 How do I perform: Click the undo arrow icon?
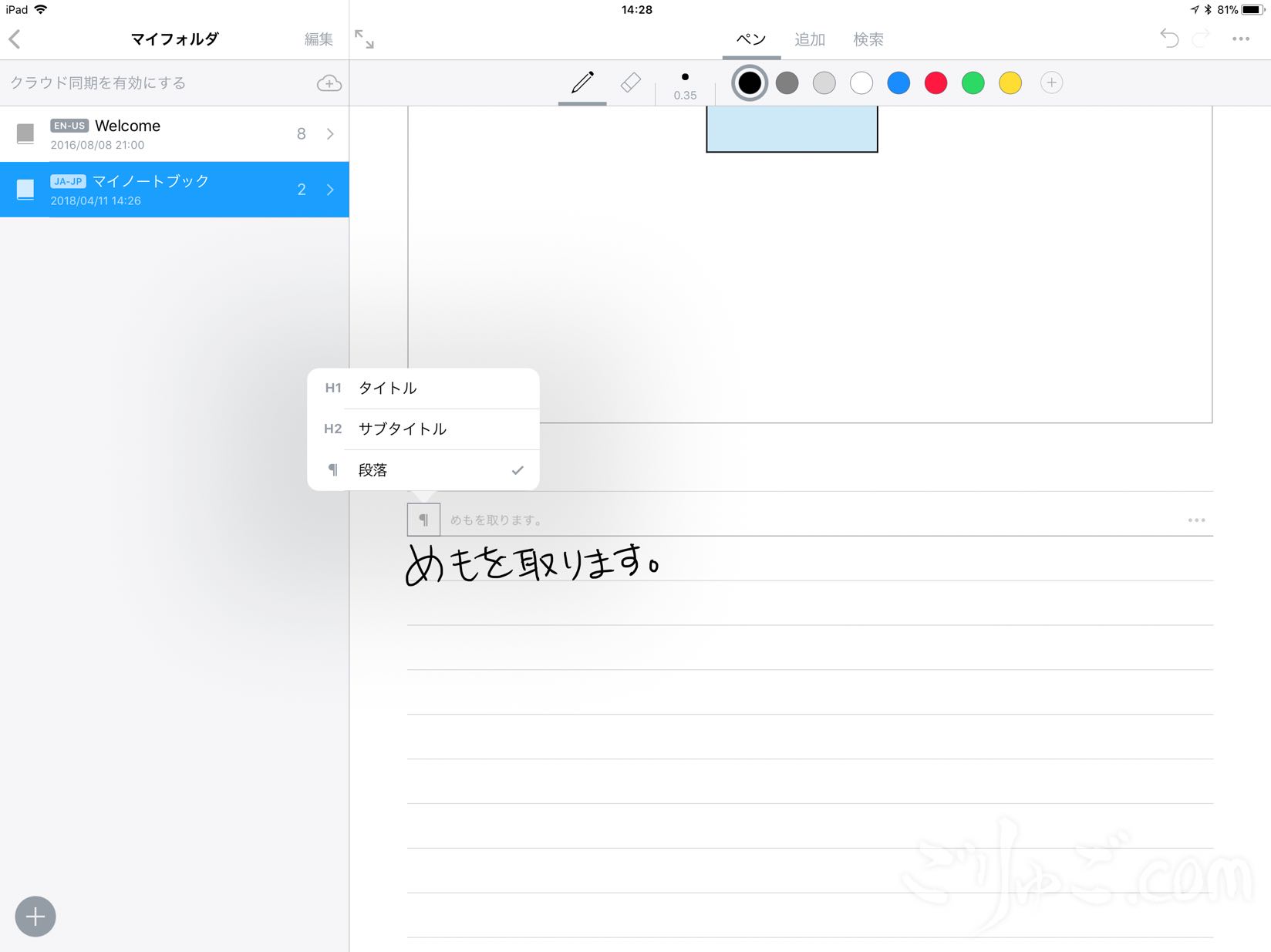1169,39
